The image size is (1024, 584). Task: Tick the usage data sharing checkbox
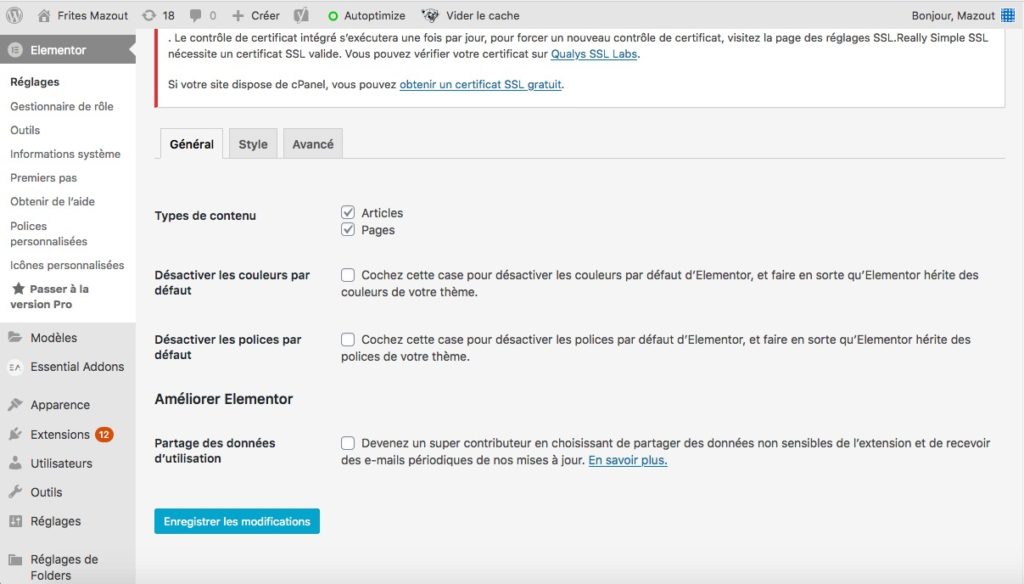click(347, 443)
